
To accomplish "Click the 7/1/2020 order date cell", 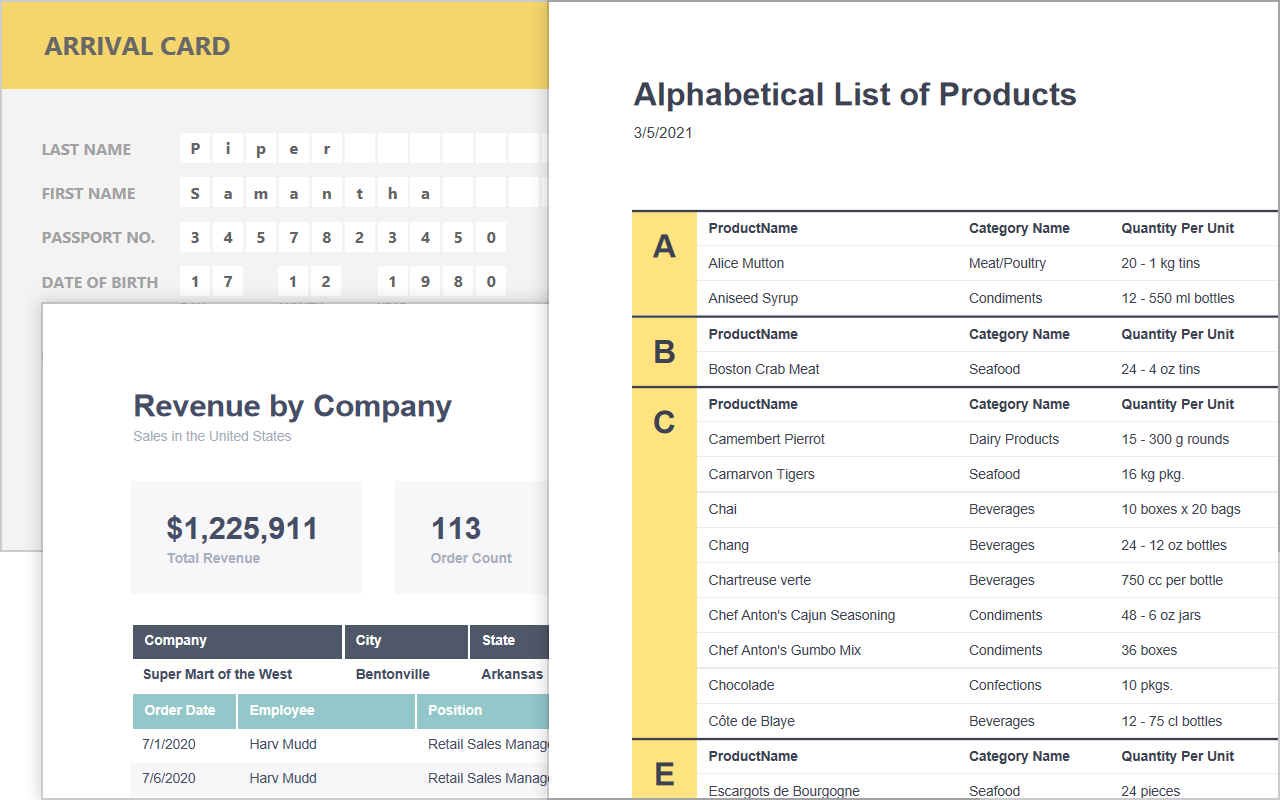I will tap(168, 745).
